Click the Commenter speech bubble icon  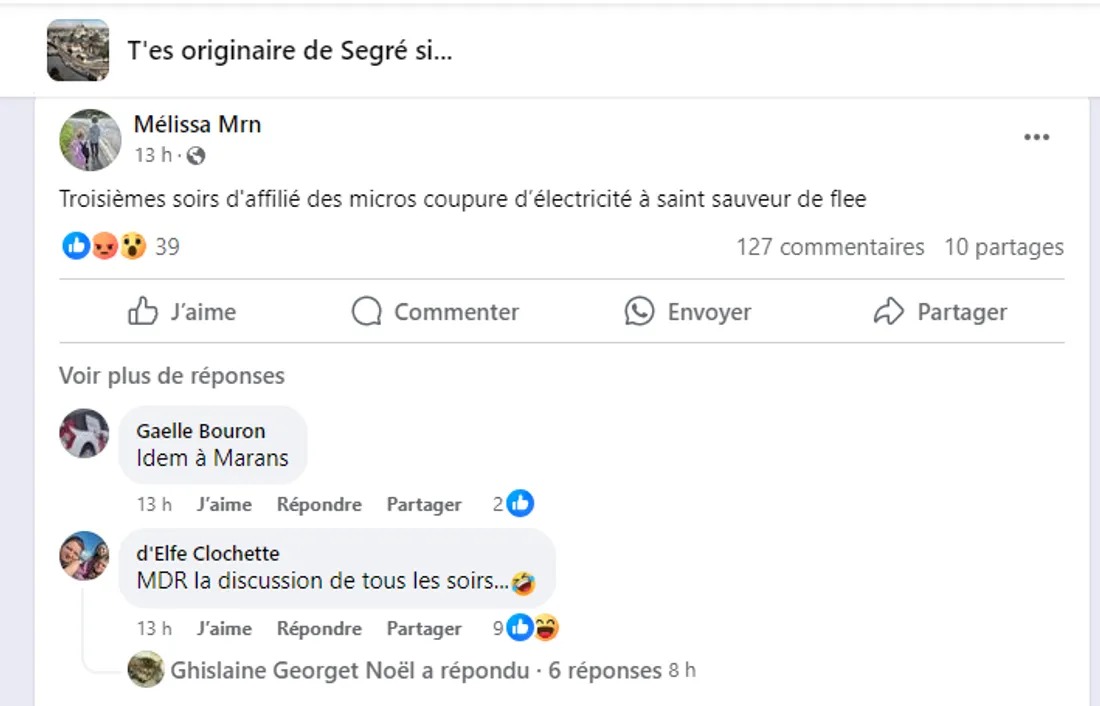pyautogui.click(x=366, y=311)
